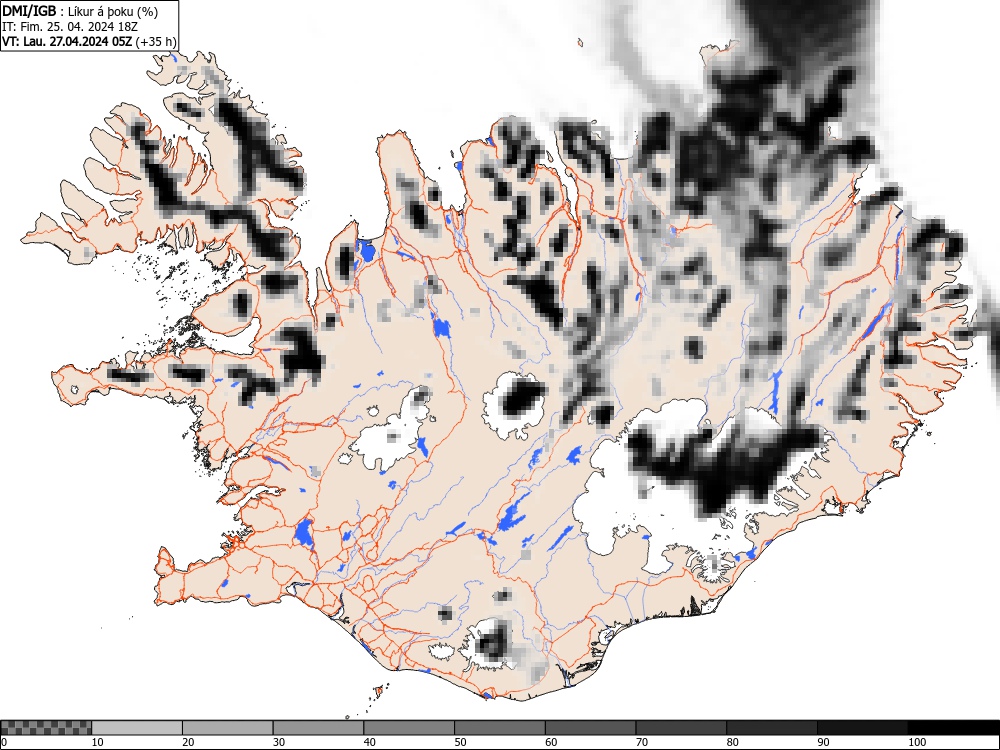Click the legend label '90'
Viewport: 1000px width, 750px height.
(823, 742)
